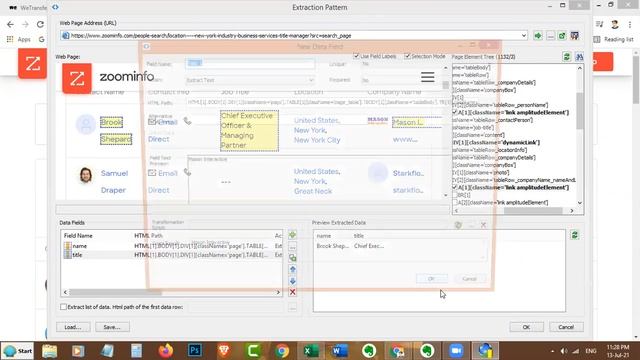Viewport: 640px width, 360px height.
Task: Click Starkflo company link
Action: point(408,173)
